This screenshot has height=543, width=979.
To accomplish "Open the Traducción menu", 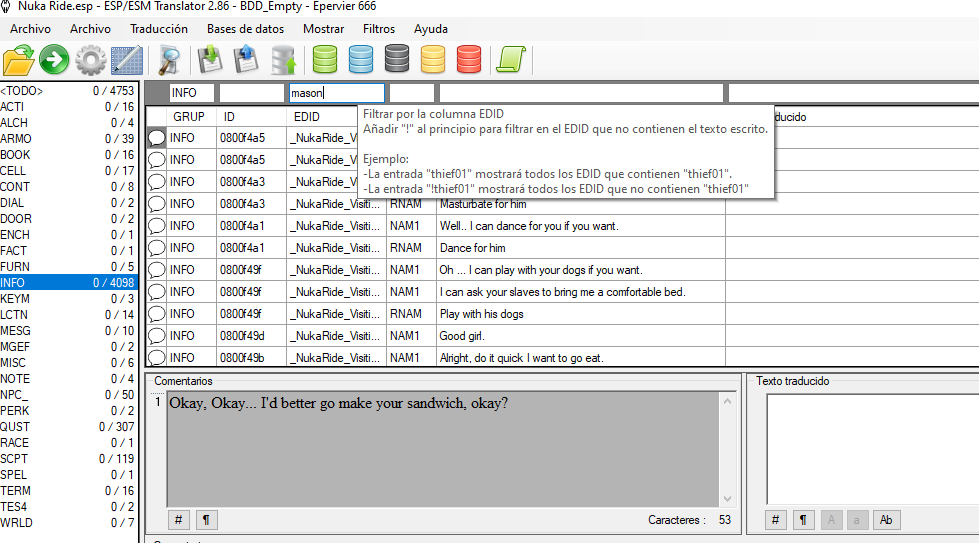I will (x=159, y=29).
